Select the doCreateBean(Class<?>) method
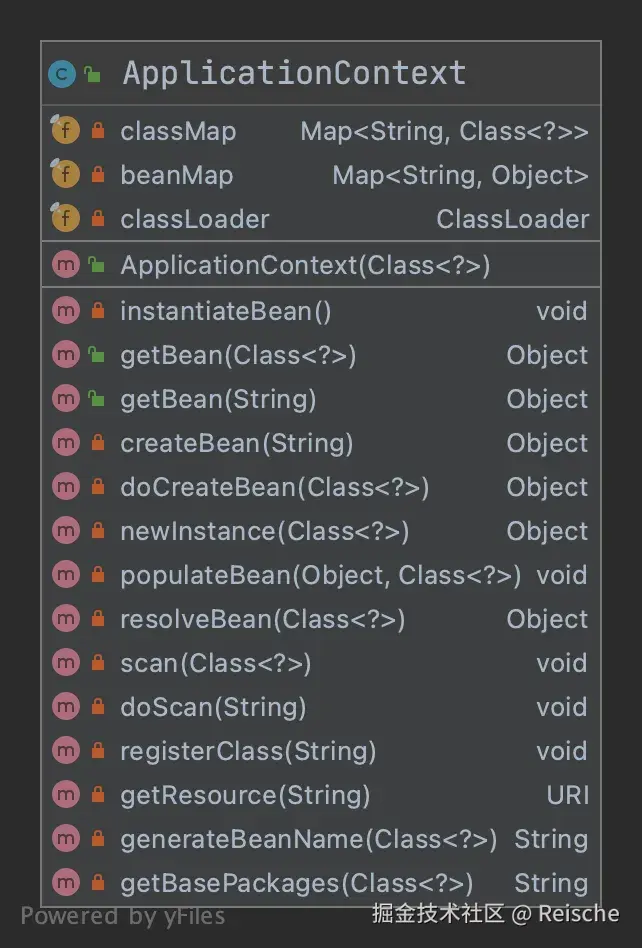Viewport: 642px width, 948px height. 274,487
